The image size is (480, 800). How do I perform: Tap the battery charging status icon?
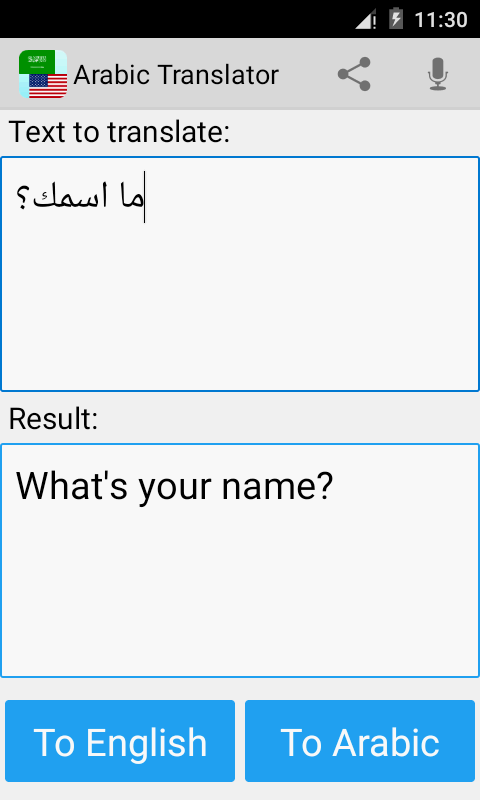pos(396,19)
